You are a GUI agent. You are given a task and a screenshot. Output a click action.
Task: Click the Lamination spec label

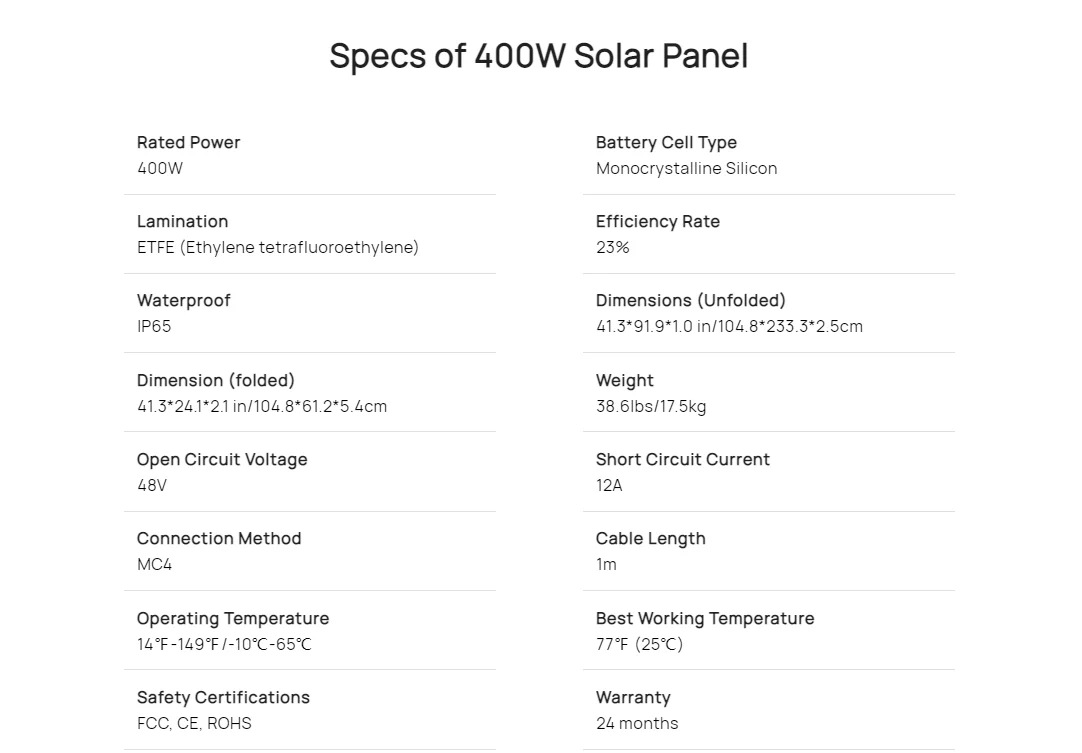click(182, 221)
